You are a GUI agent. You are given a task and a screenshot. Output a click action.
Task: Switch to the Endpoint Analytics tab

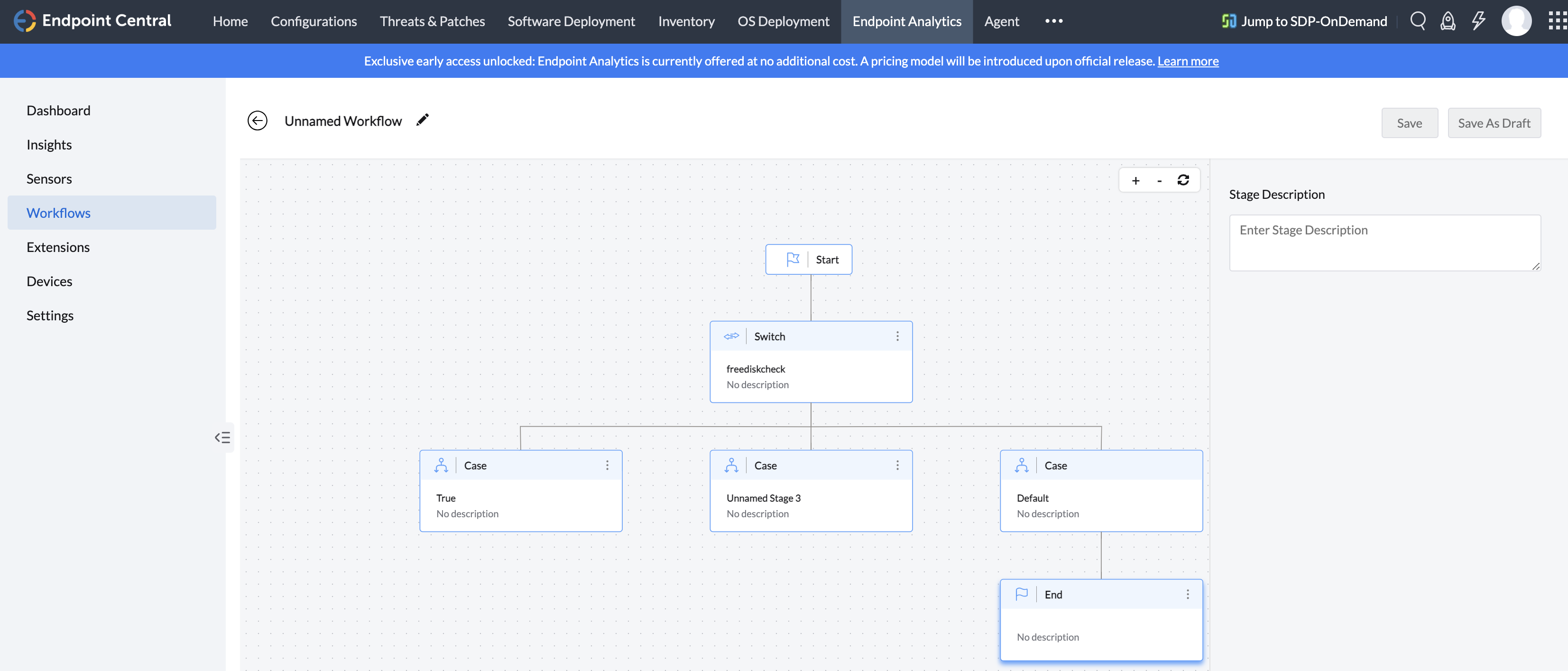906,21
